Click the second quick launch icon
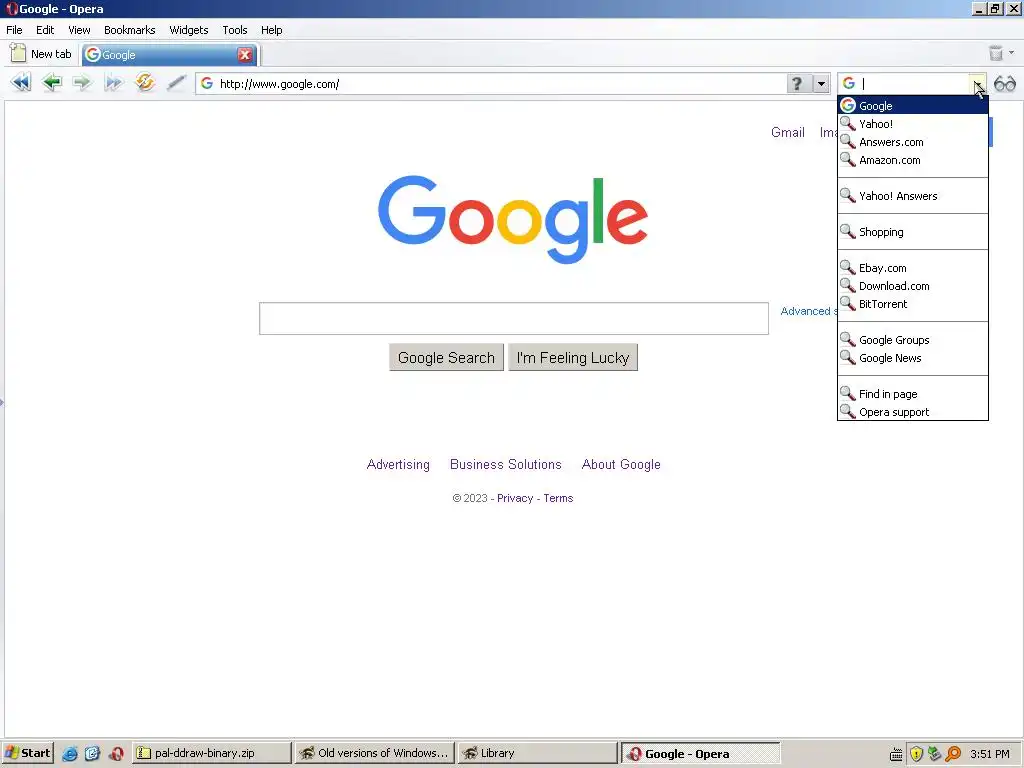The image size is (1024, 768). tap(92, 754)
